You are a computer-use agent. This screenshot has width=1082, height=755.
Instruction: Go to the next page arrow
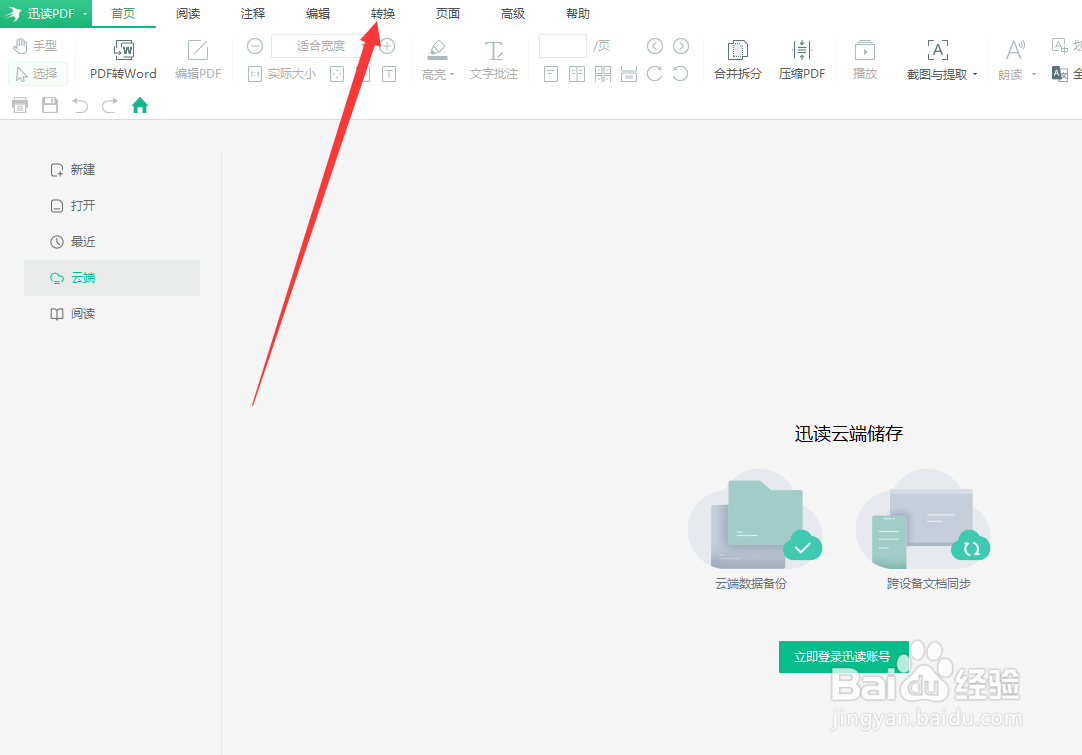[681, 46]
